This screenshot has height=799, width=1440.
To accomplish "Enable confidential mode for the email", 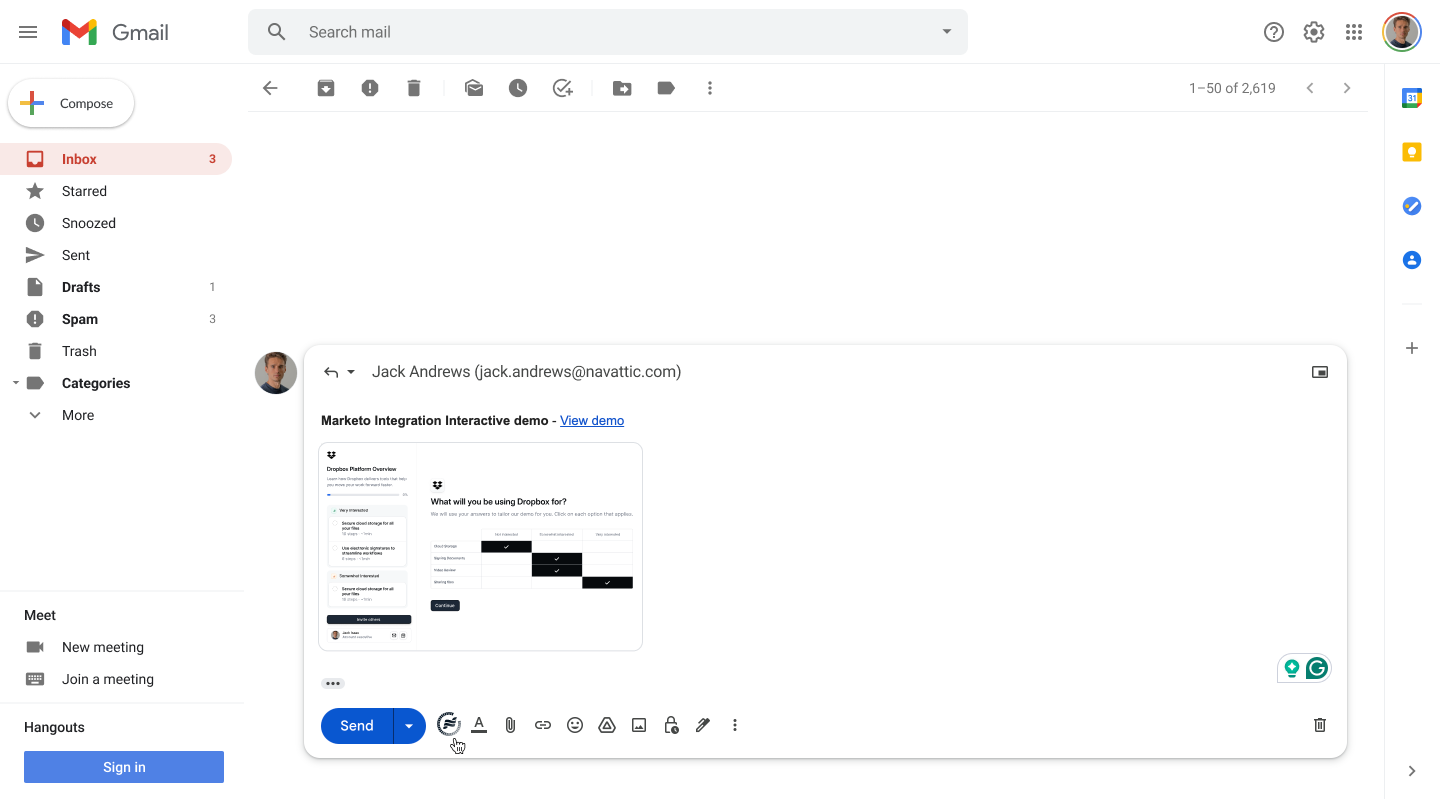I will [x=671, y=724].
